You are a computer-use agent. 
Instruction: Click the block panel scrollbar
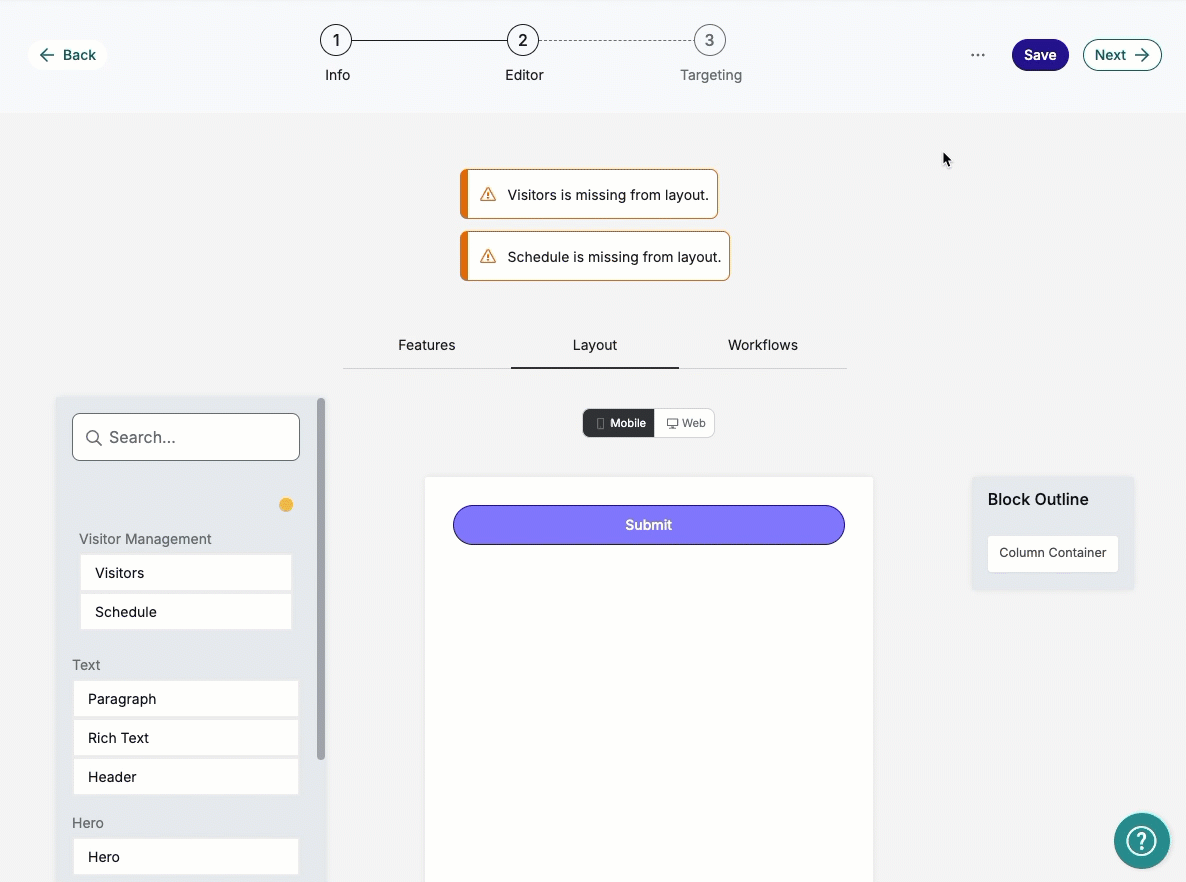click(321, 579)
